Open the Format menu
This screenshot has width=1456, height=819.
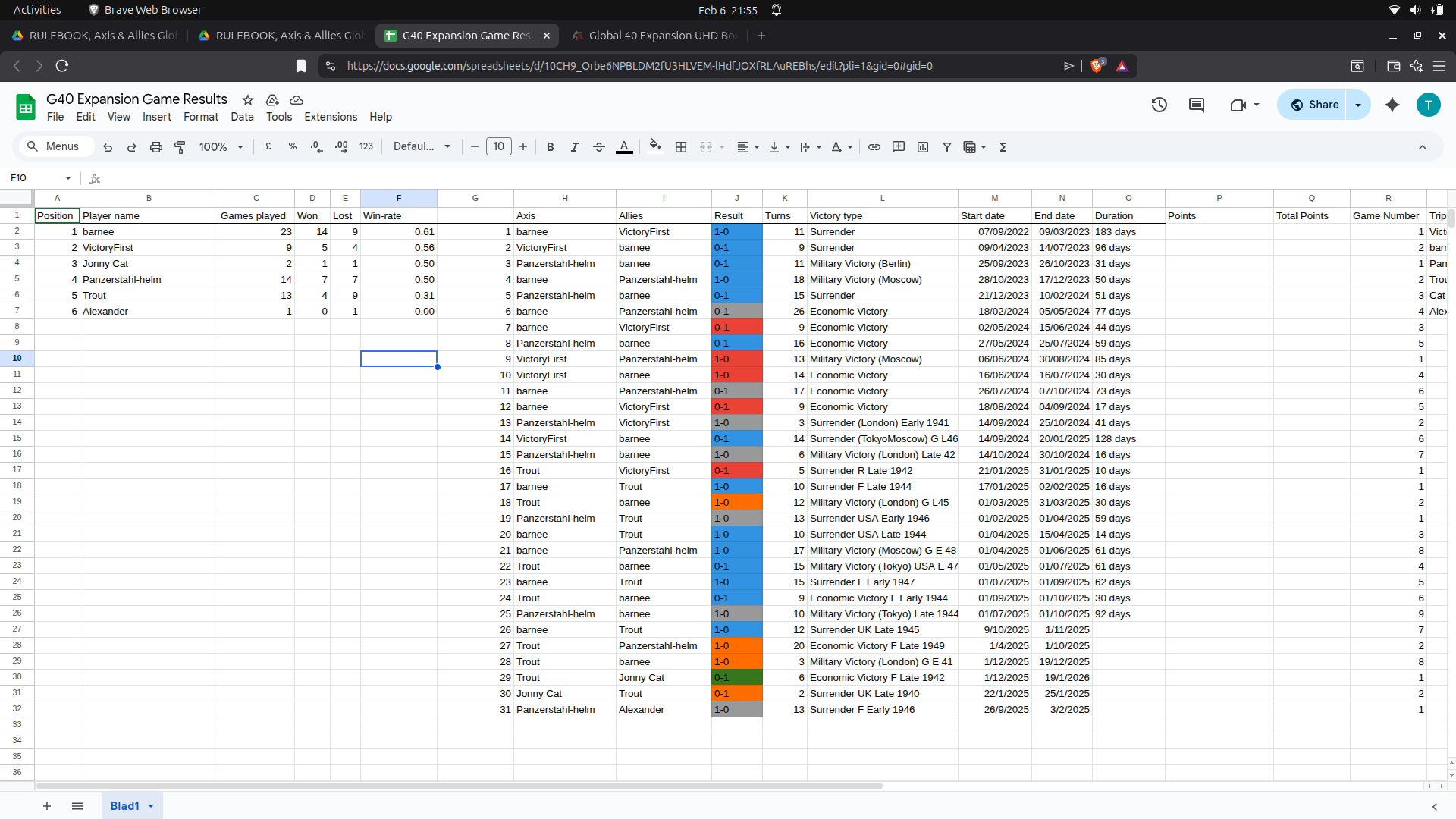(x=200, y=117)
